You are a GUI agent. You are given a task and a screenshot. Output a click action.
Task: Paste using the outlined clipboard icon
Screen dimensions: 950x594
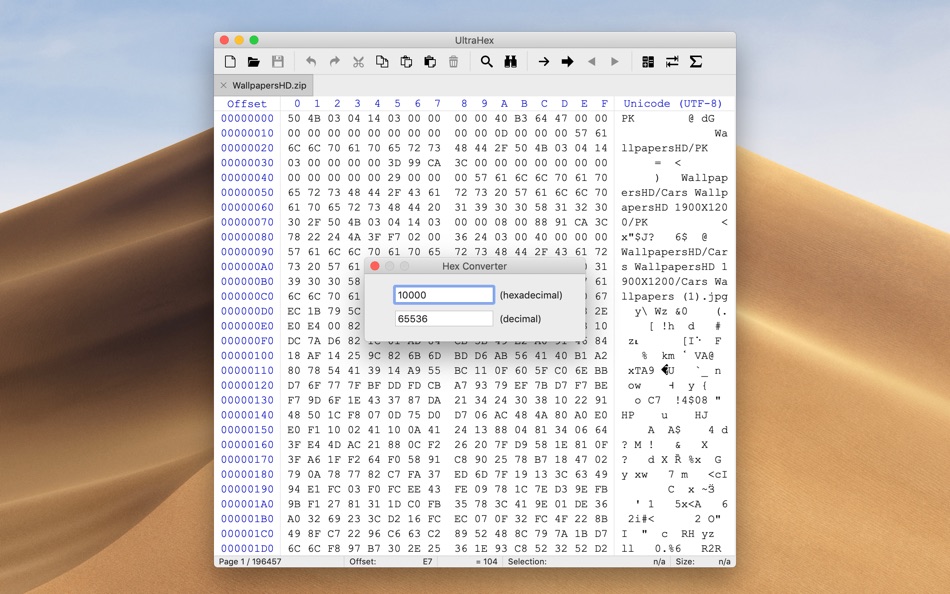[406, 62]
